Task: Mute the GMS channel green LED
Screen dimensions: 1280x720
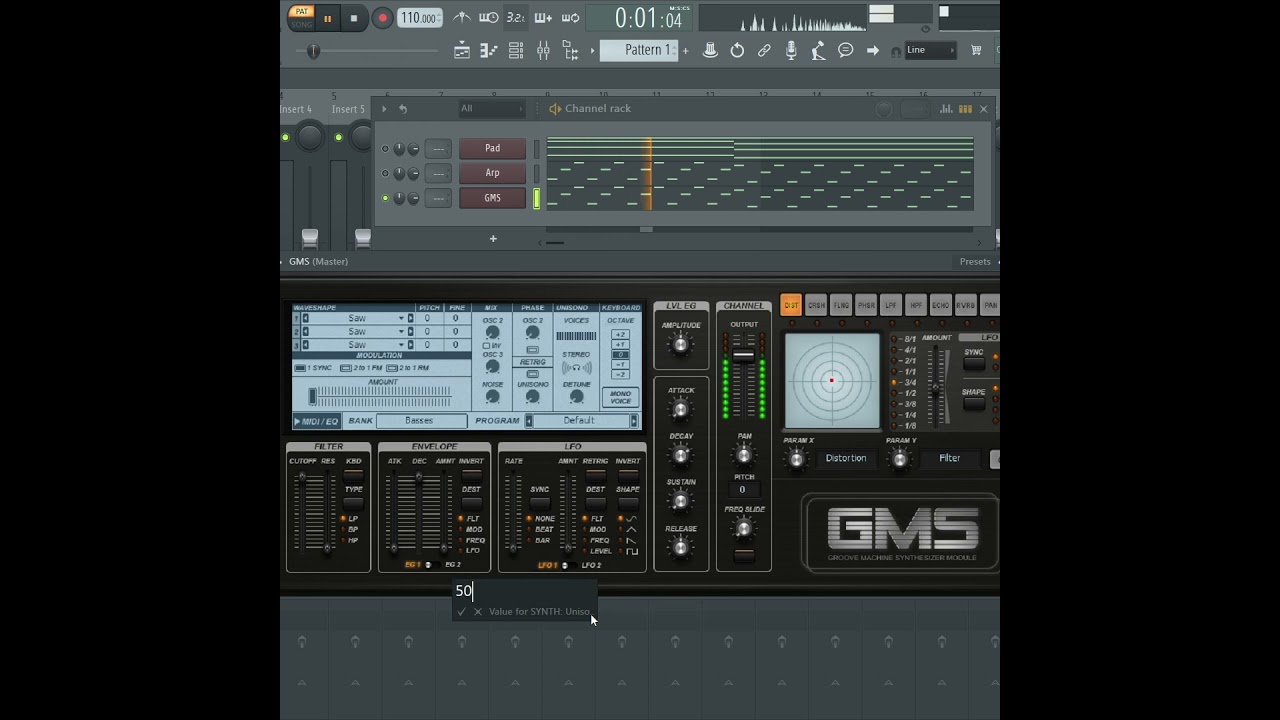Action: point(385,198)
